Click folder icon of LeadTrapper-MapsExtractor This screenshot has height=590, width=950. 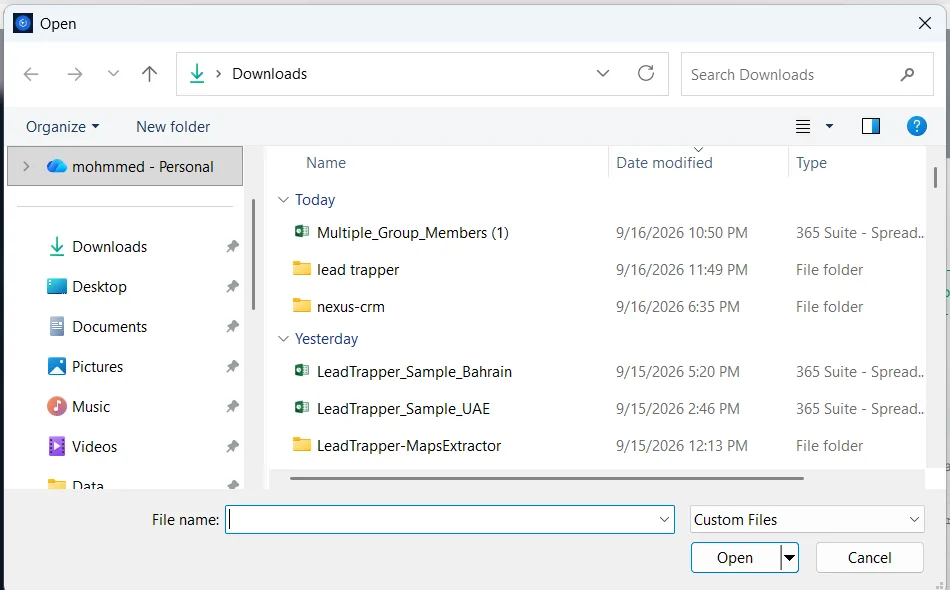click(x=302, y=444)
